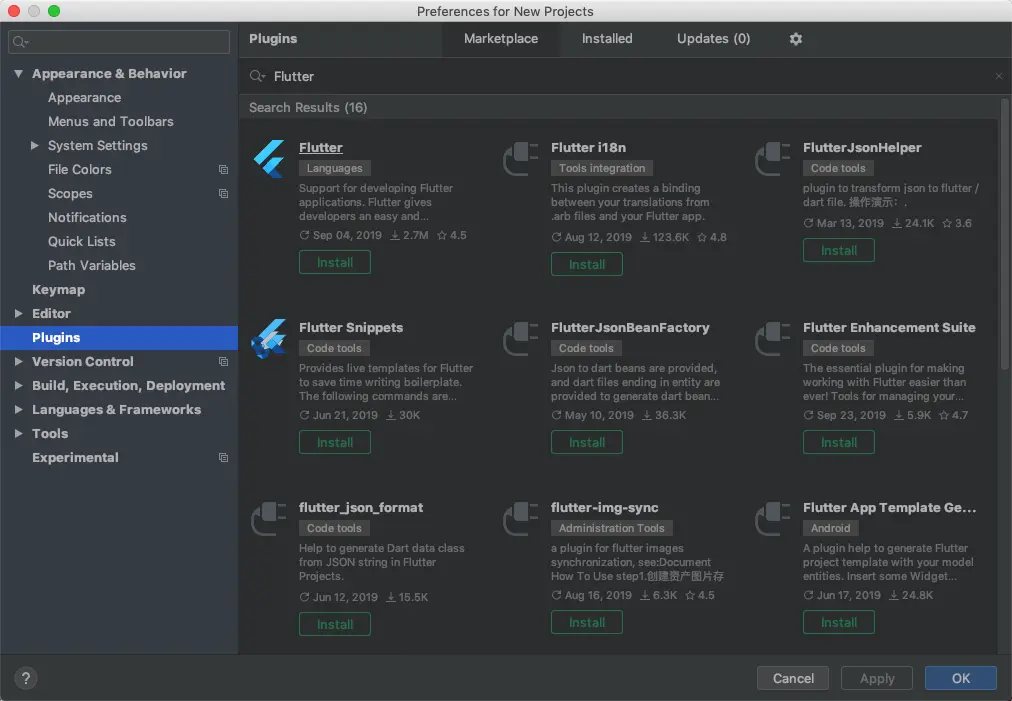Click the Version Control project-level icon

pyautogui.click(x=223, y=361)
